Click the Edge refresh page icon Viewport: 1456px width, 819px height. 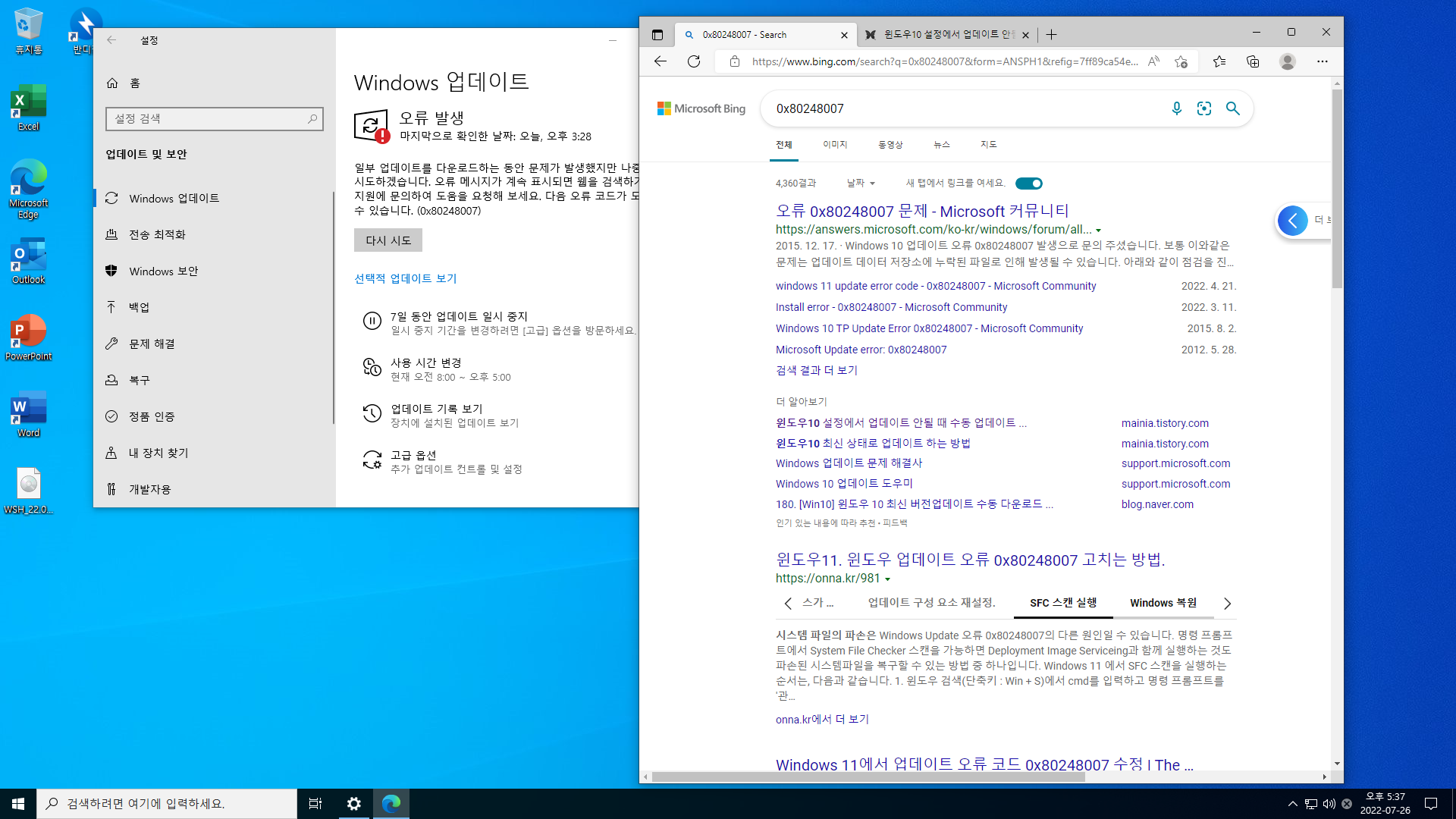tap(694, 61)
